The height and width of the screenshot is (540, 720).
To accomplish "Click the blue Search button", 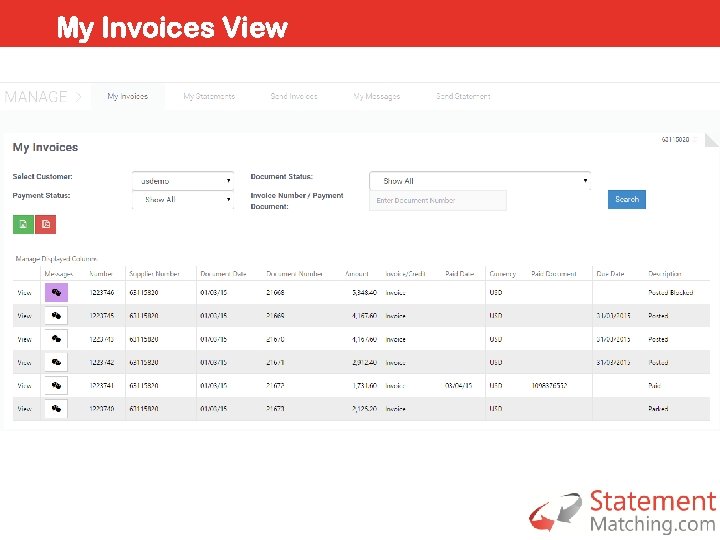I will [x=627, y=199].
